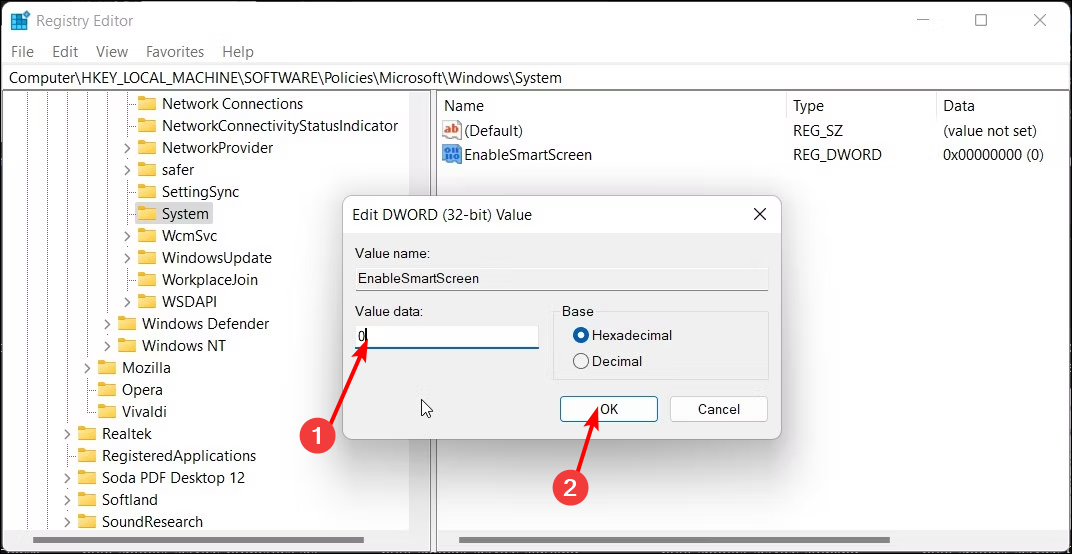Click the Value name field EnableSmartScreen
1072x554 pixels.
pos(561,278)
